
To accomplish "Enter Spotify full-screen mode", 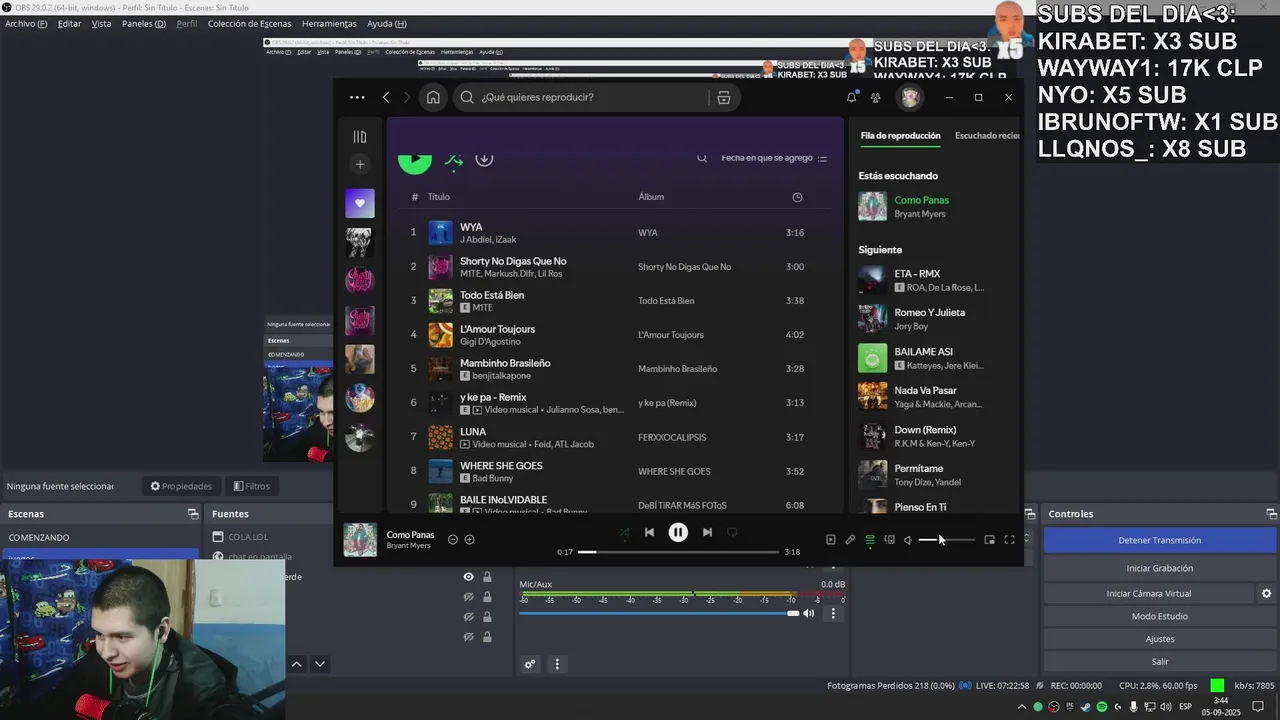I will coord(1009,540).
